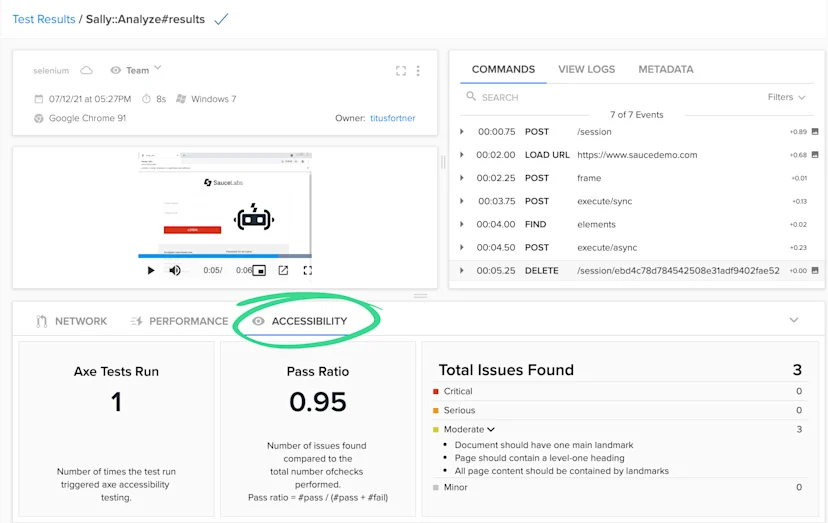Screen dimensions: 828x523
Task: Switch to the PERFORMANCE tab
Action: [x=189, y=321]
